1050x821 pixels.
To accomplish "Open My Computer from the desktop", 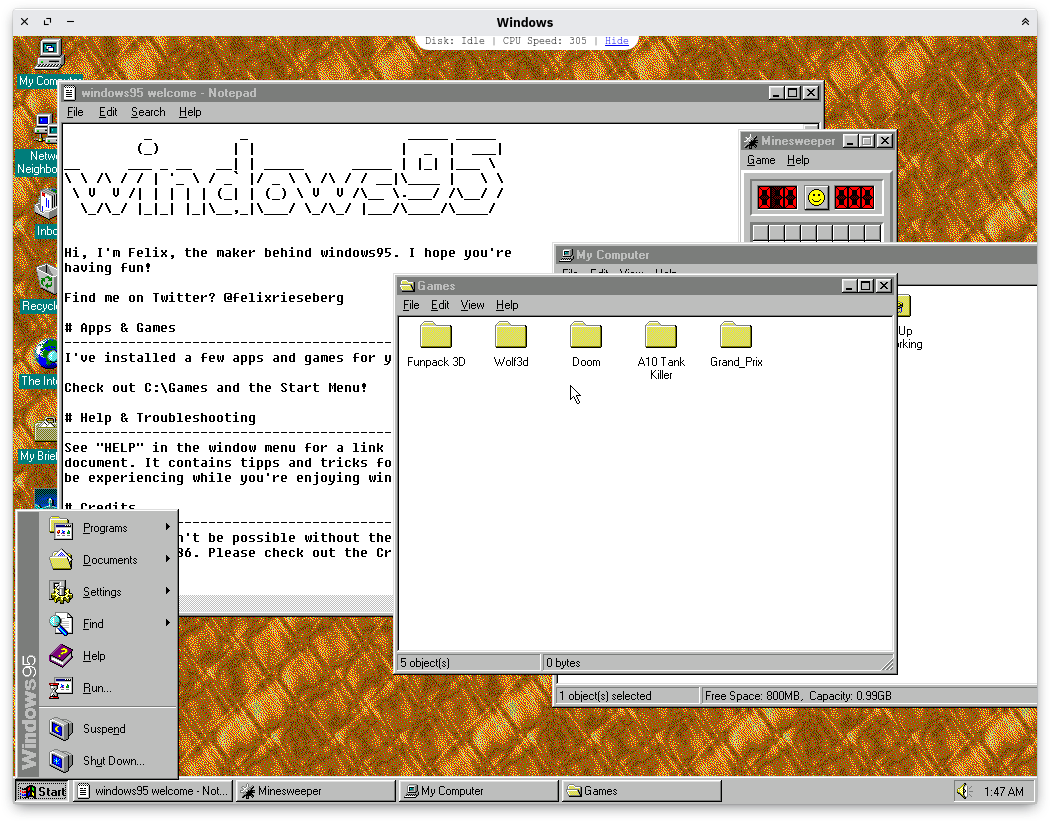I will click(x=48, y=55).
